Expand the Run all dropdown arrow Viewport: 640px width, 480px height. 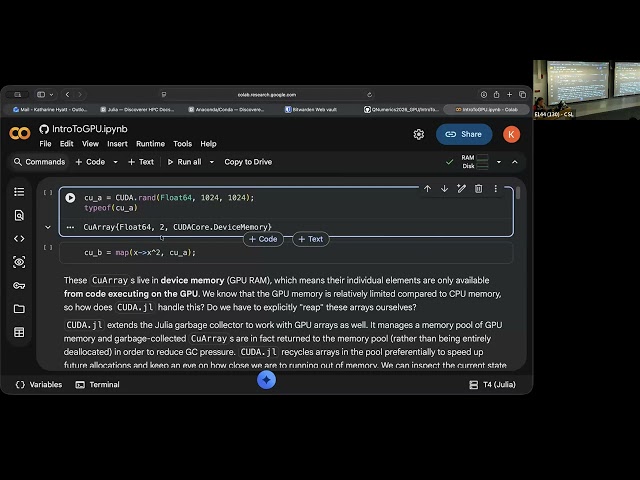211,162
